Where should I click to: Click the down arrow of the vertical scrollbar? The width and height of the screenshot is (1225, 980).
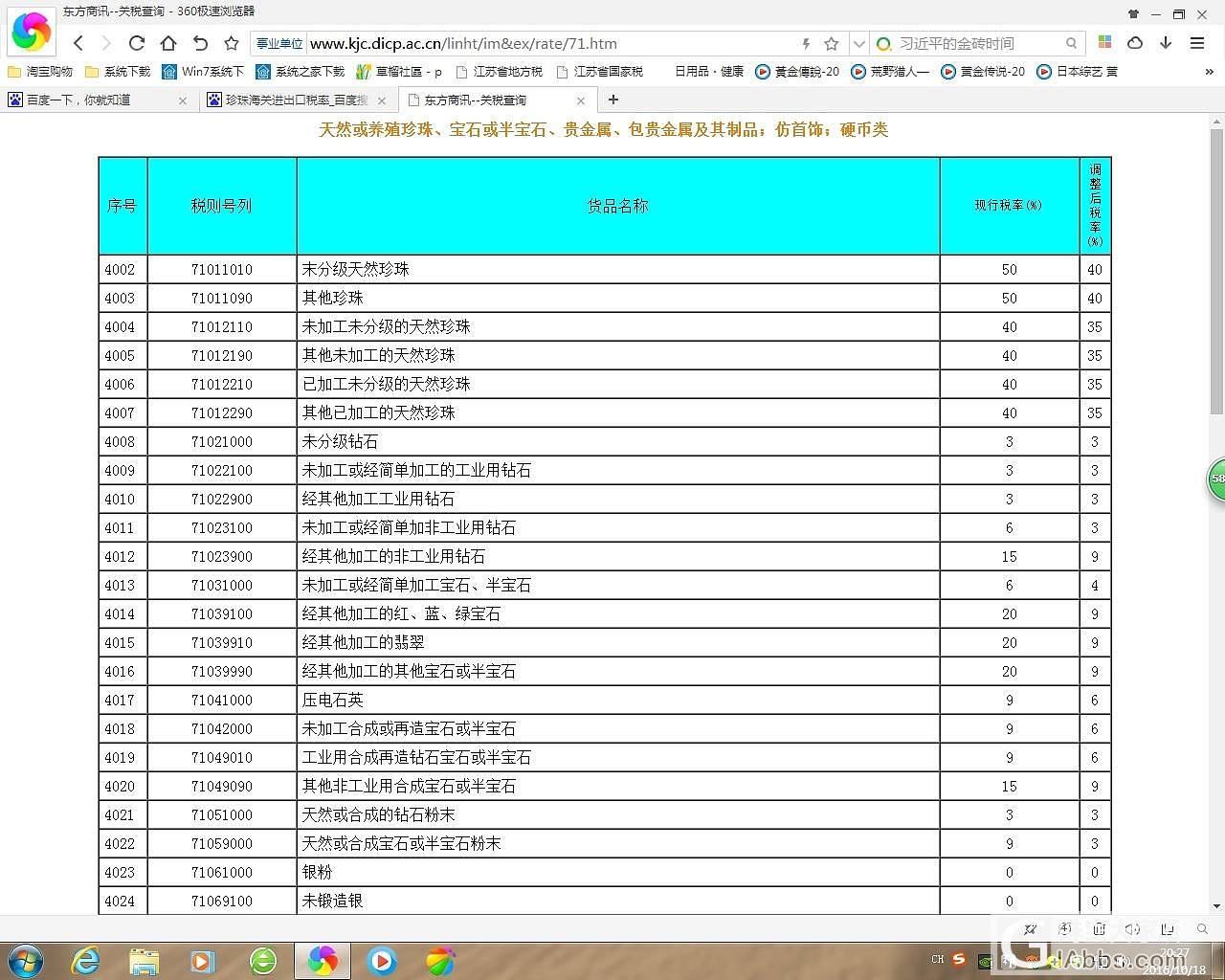click(x=1216, y=905)
